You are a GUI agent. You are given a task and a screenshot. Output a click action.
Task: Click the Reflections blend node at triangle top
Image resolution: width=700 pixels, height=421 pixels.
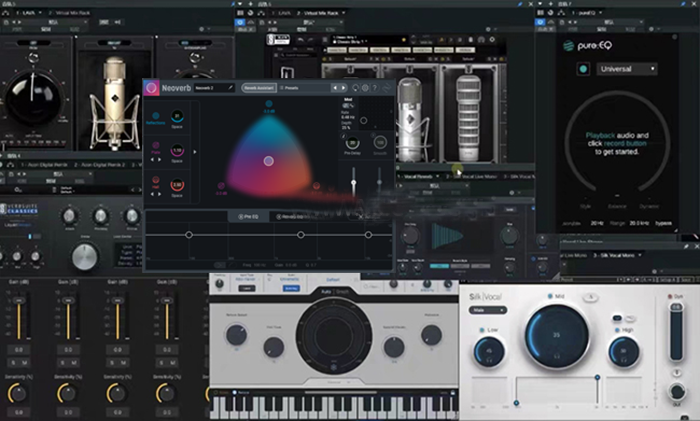pyautogui.click(x=269, y=104)
